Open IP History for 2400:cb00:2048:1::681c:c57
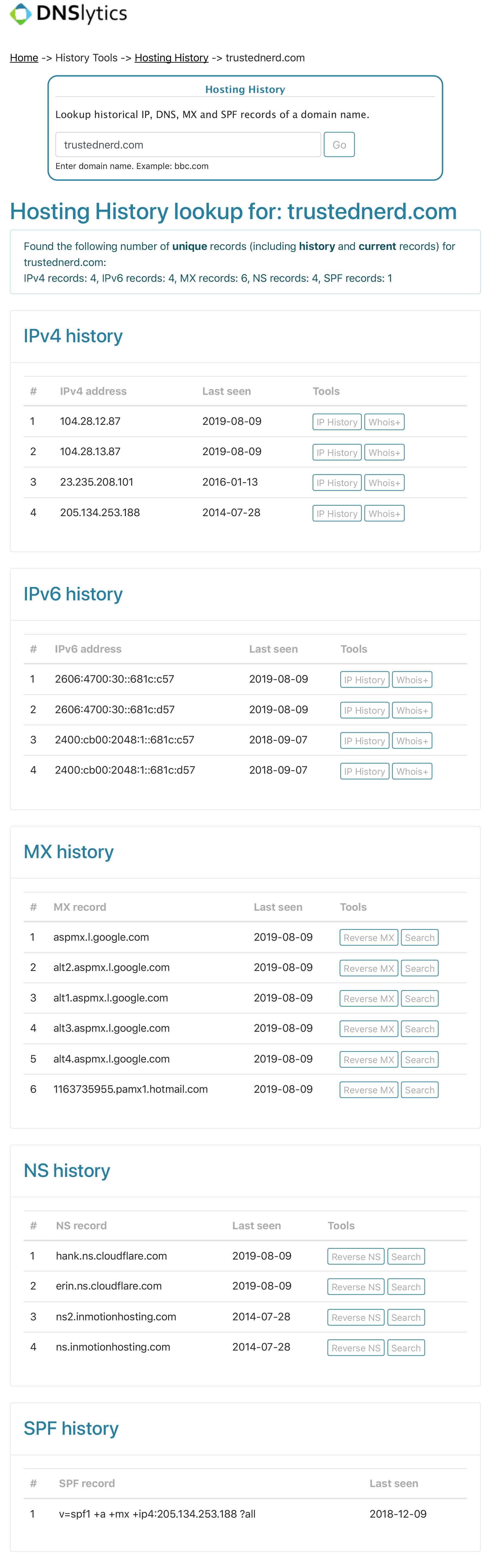The width and height of the screenshot is (491, 1568). click(x=365, y=741)
